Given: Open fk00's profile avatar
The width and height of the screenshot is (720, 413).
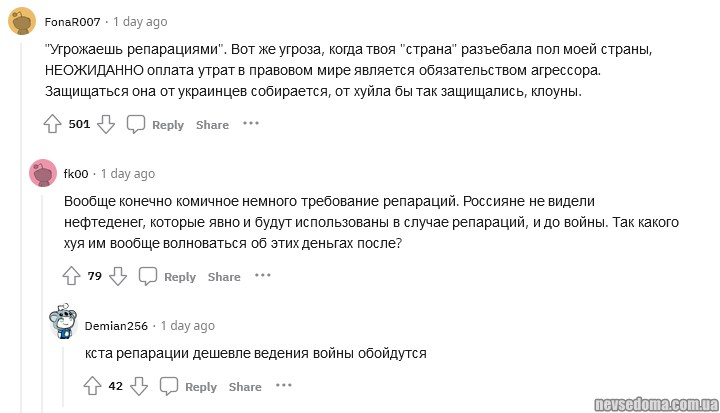Looking at the screenshot, I should pyautogui.click(x=43, y=173).
